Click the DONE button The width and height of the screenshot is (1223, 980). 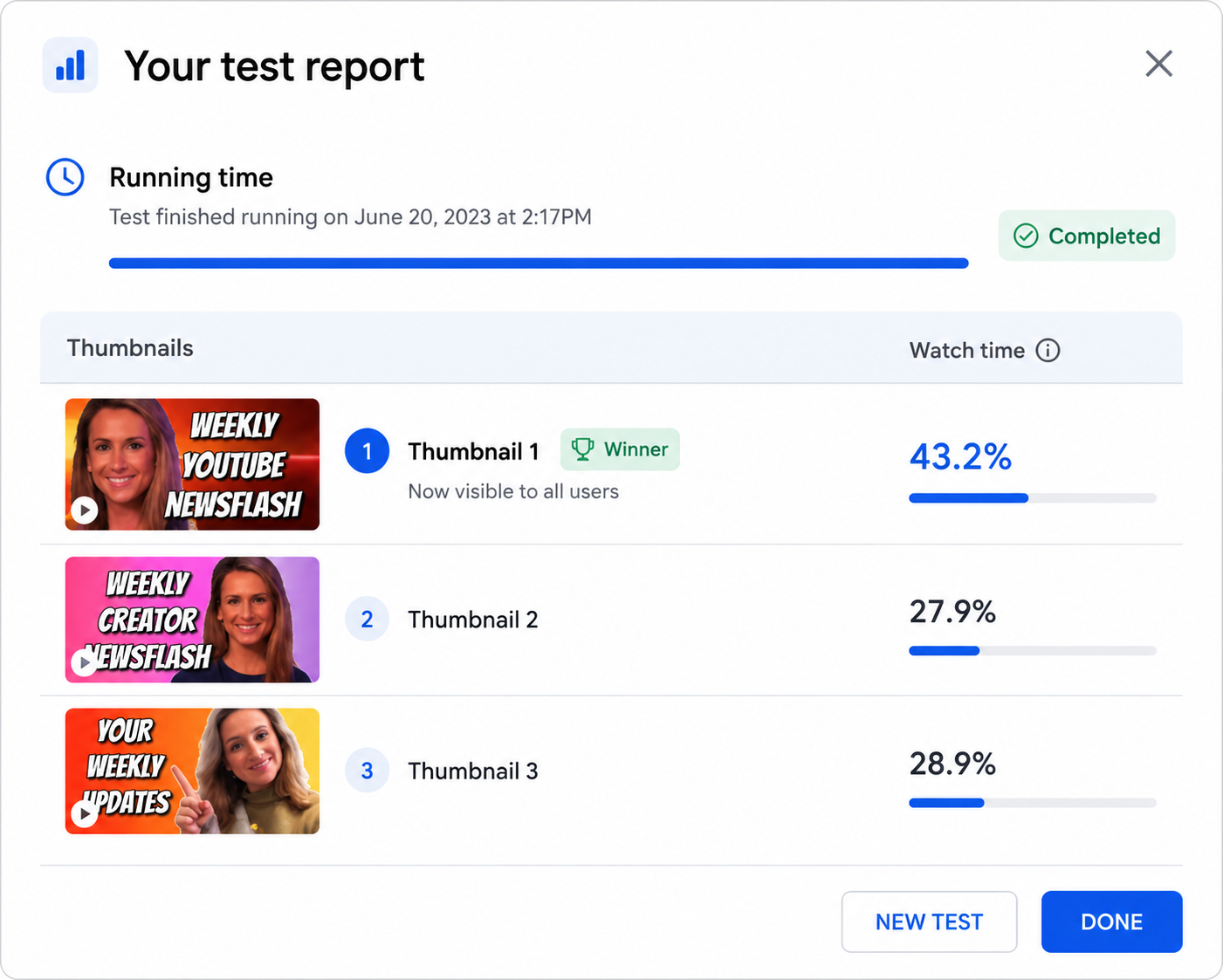[x=1111, y=922]
